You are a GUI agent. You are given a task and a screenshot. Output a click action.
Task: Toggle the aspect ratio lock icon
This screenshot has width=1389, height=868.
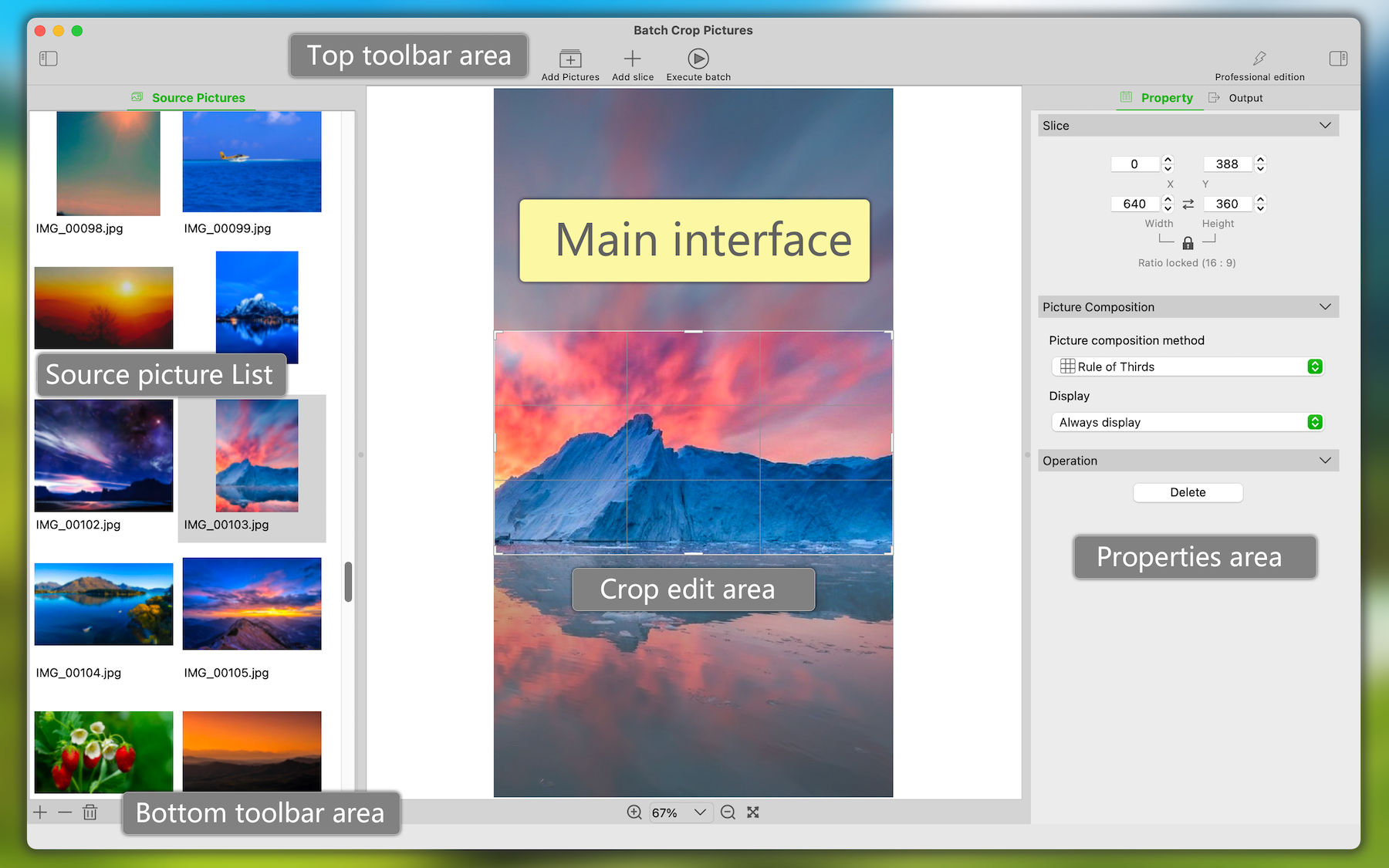click(1188, 244)
